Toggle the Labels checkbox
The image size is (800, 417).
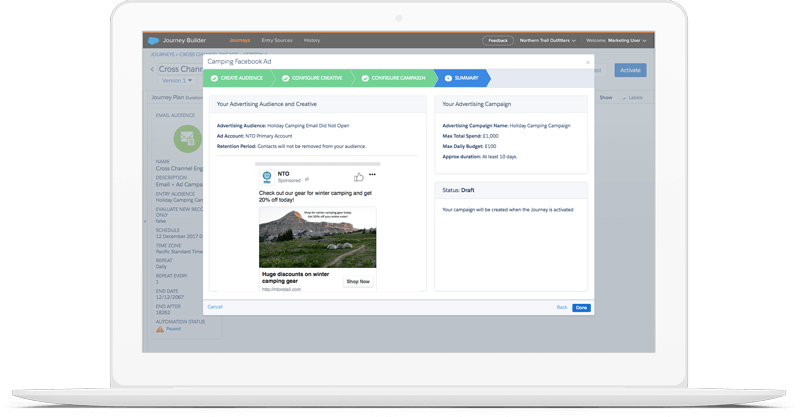pyautogui.click(x=620, y=98)
